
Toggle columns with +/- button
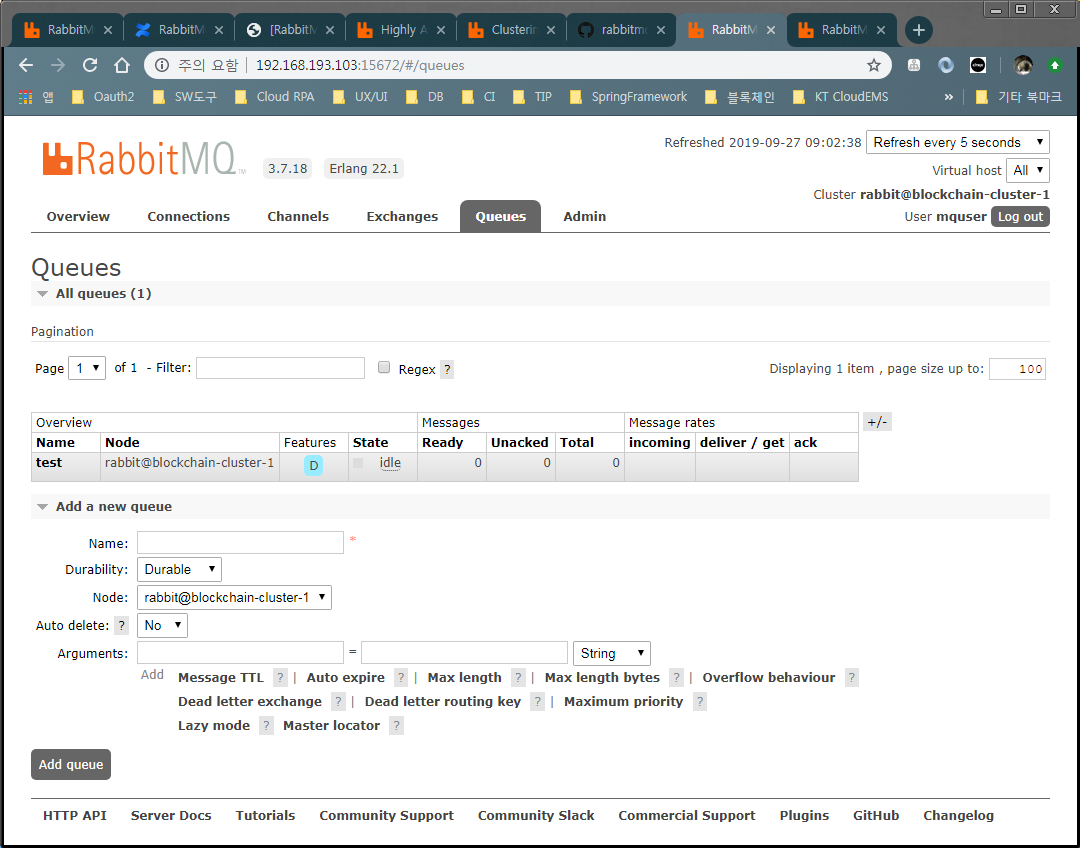(x=877, y=422)
